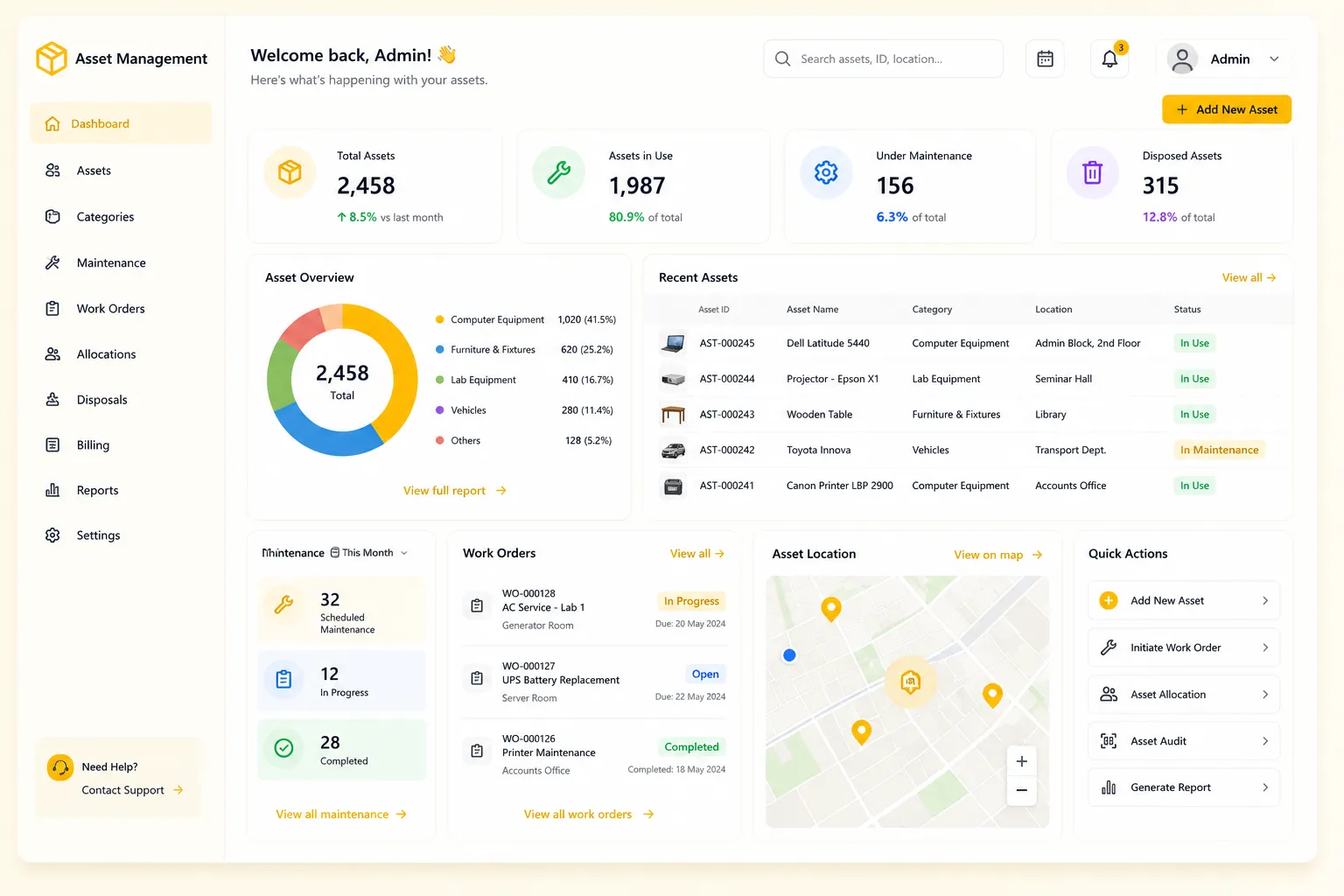Viewport: 1344px width, 896px height.
Task: Open Add New Asset quick action chevron
Action: tap(1265, 600)
